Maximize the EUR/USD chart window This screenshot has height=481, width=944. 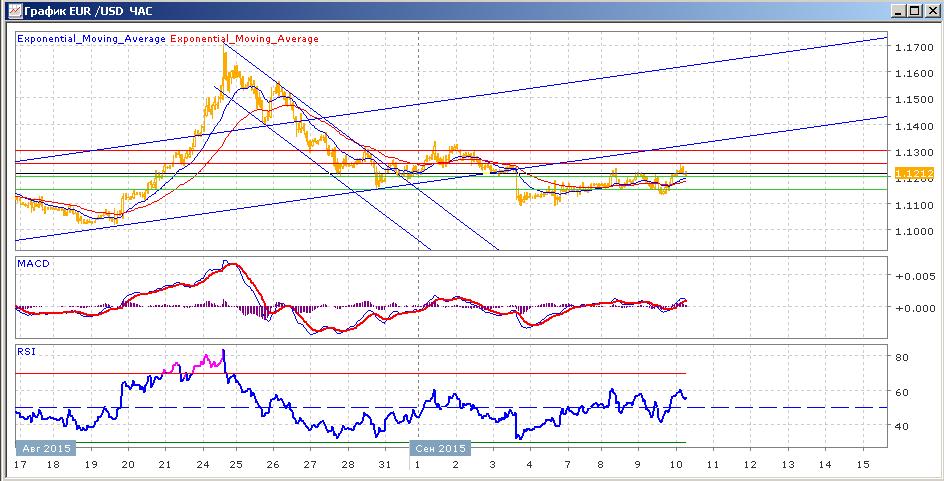(x=914, y=11)
